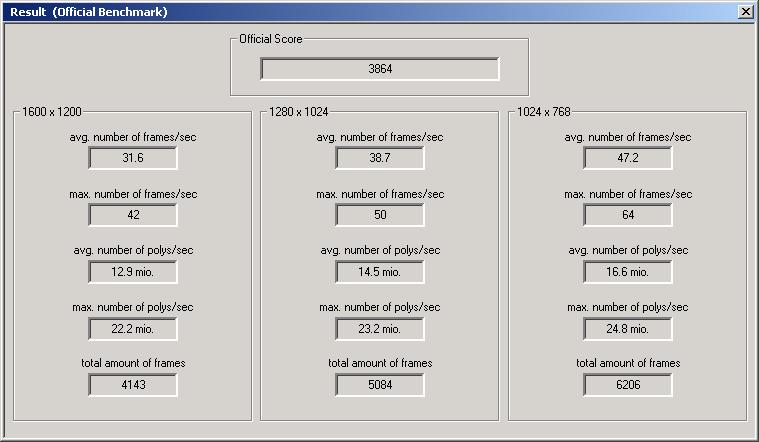Select the 22.2 mio. max polys field

133,329
